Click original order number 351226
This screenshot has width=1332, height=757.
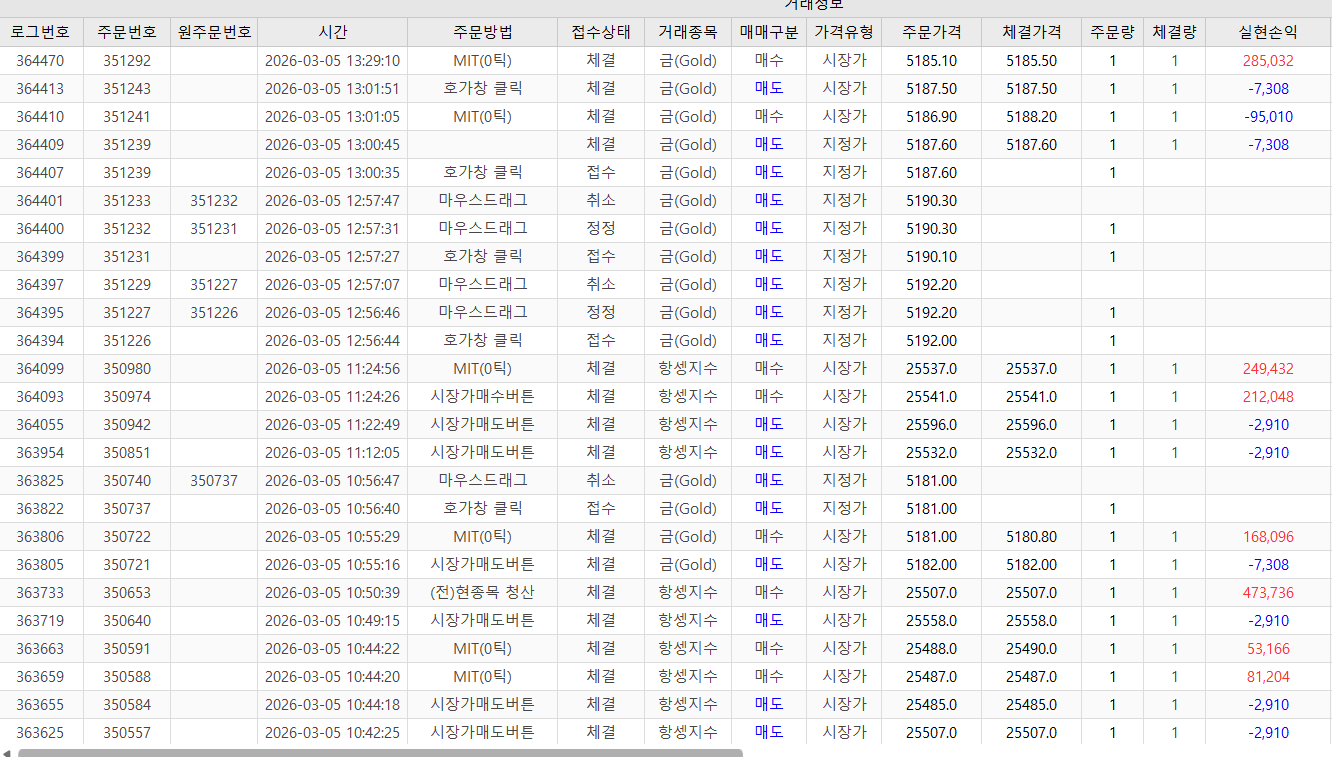tap(214, 312)
